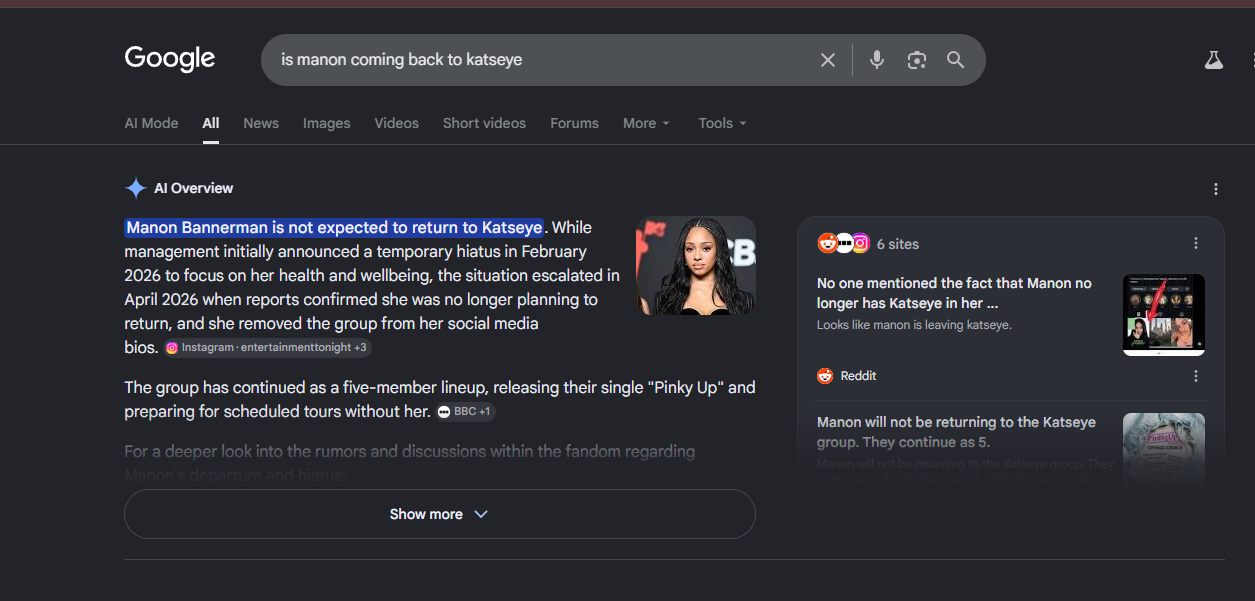Click the 'AI Overview' heading text

193,188
